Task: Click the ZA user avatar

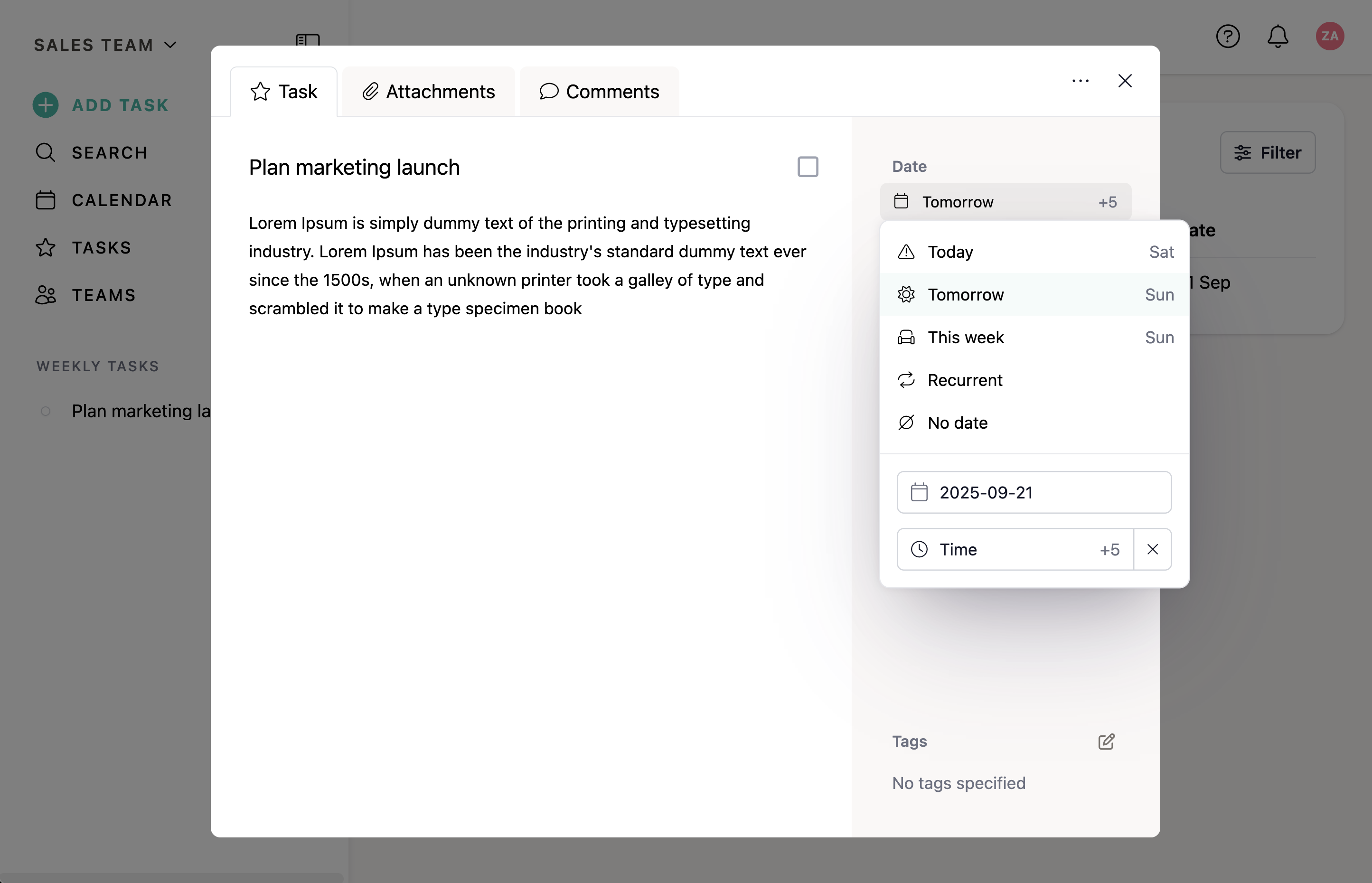Action: coord(1329,37)
